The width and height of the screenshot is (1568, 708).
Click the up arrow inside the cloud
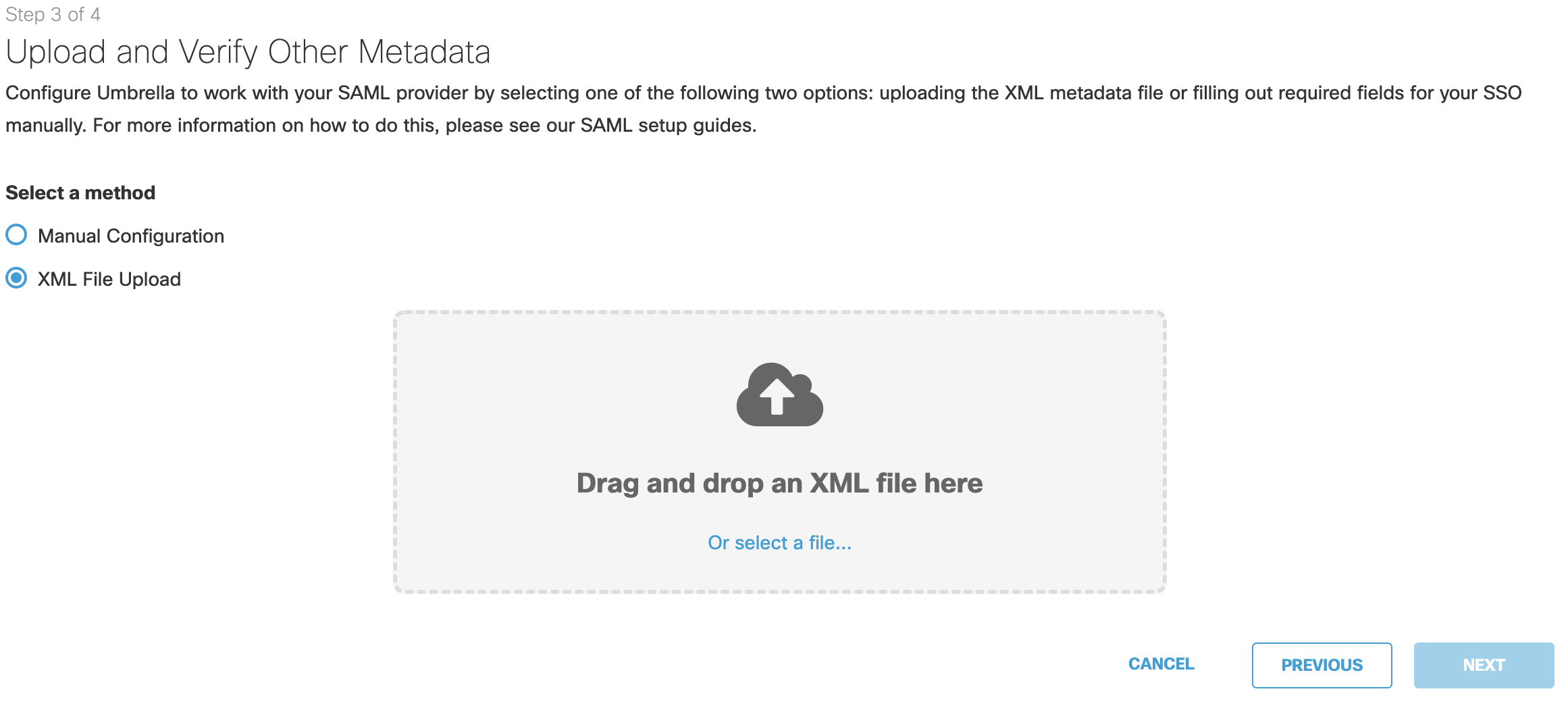click(x=777, y=395)
